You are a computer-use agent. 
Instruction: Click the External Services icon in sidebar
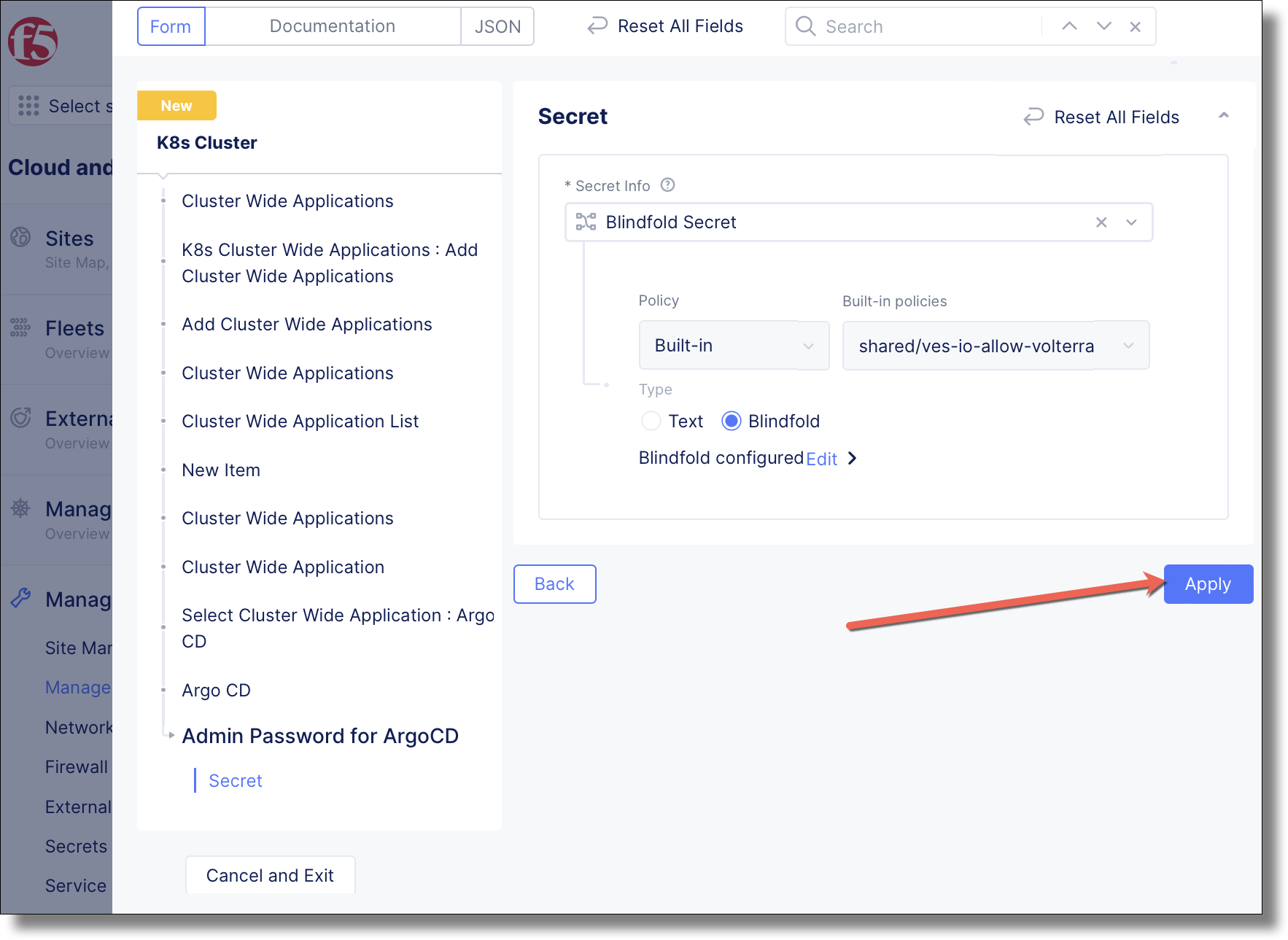point(20,418)
